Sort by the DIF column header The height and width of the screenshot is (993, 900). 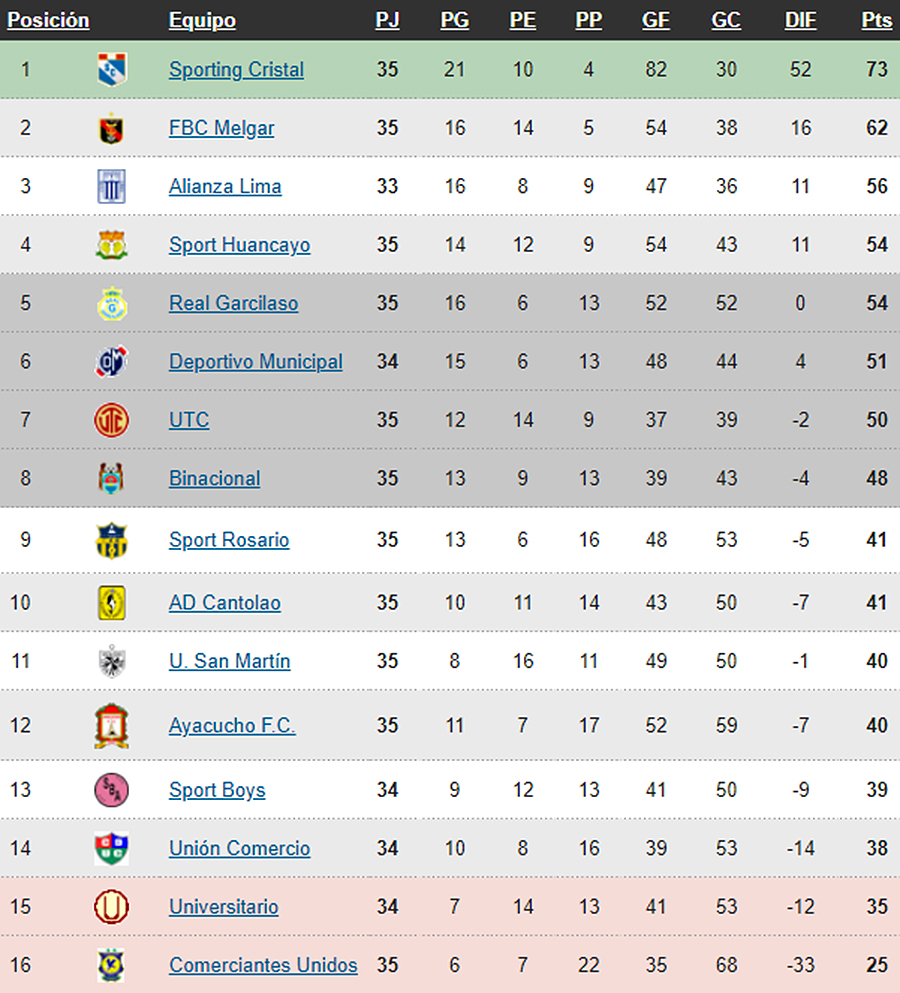(x=800, y=20)
